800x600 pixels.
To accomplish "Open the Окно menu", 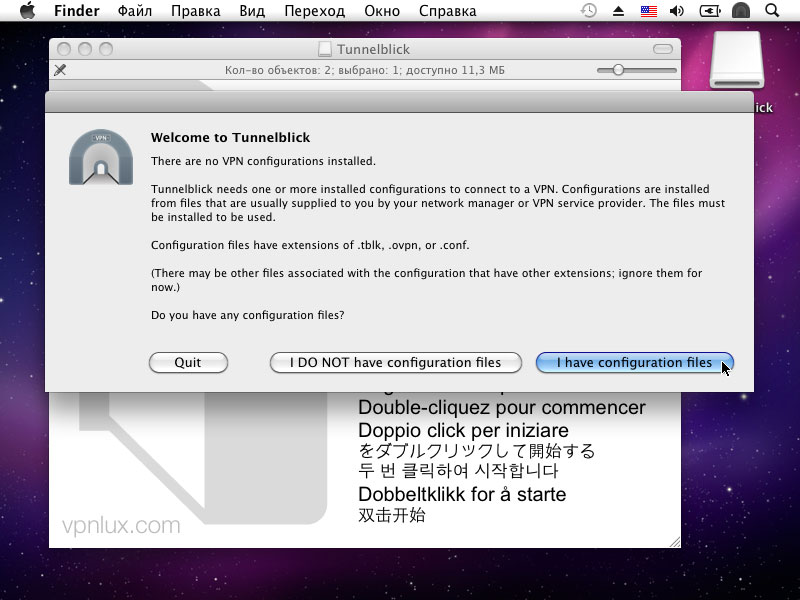I will (x=382, y=11).
